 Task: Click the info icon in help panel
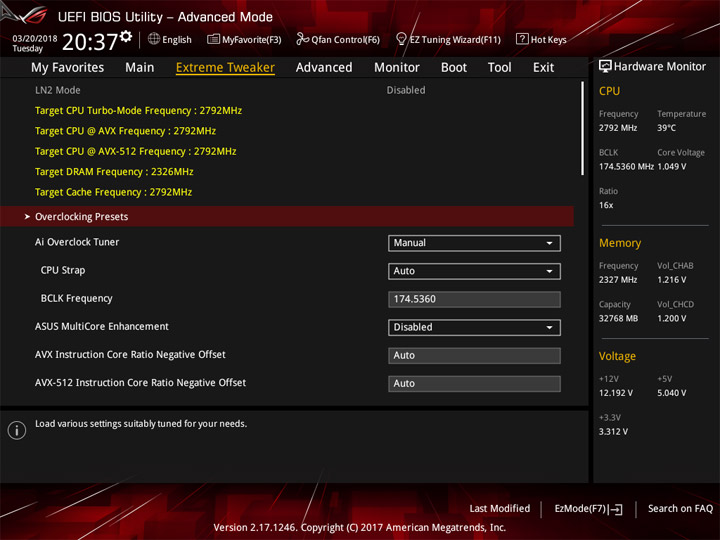(17, 430)
